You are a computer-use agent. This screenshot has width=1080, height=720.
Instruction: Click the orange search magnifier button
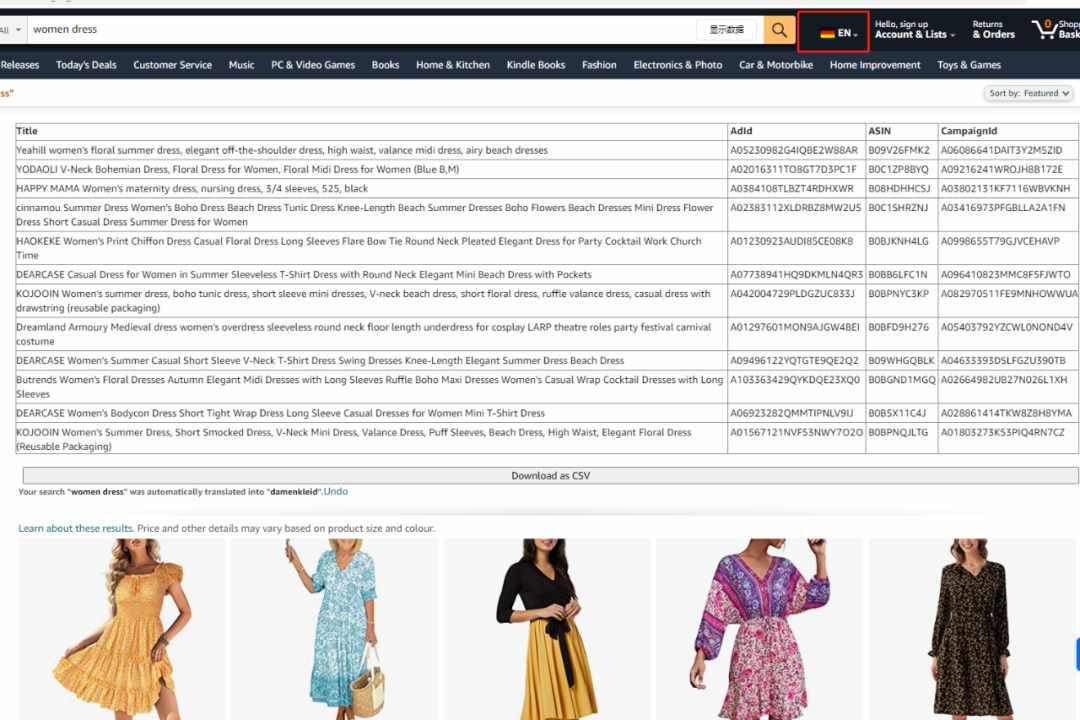pos(779,30)
